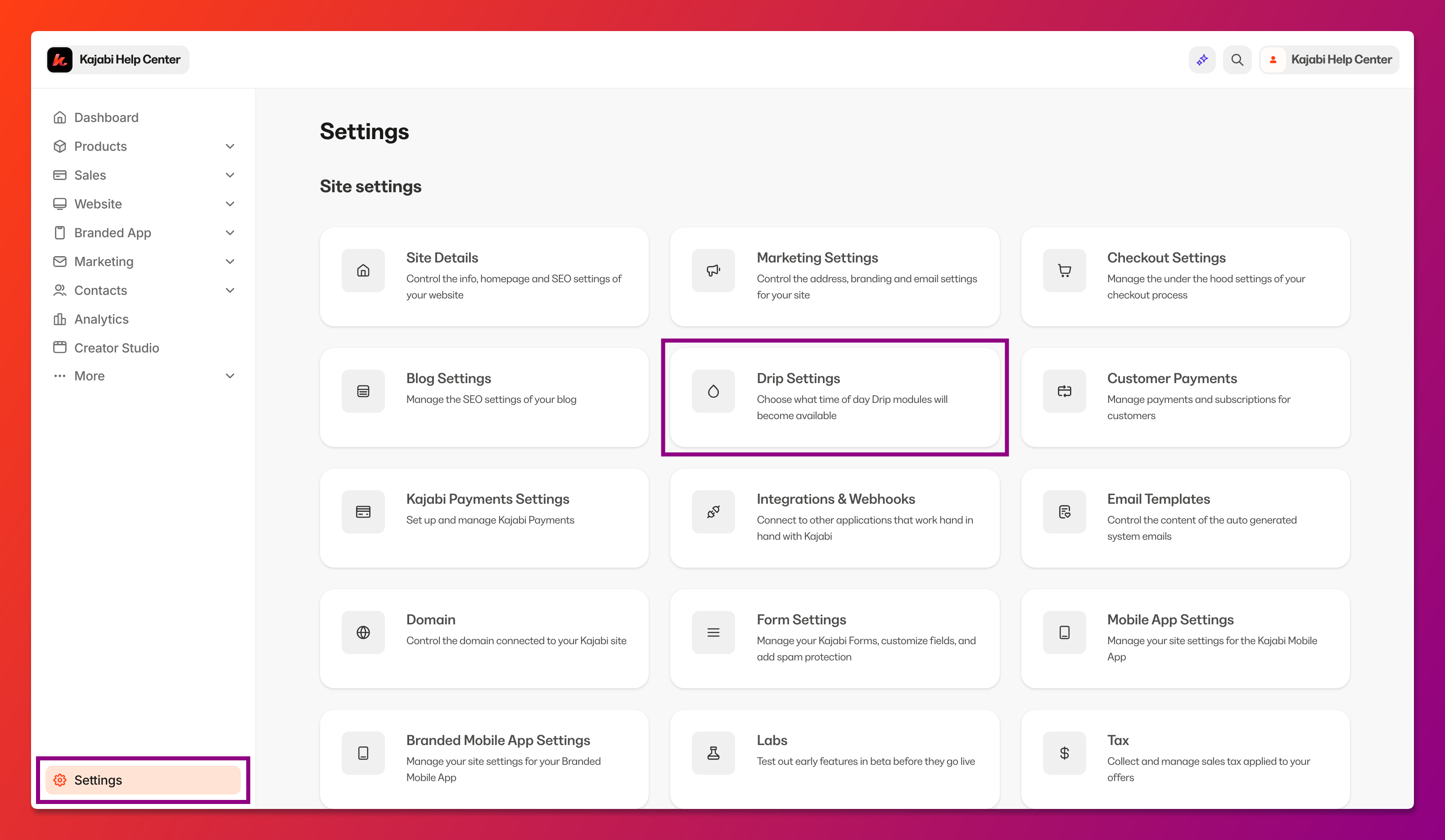The height and width of the screenshot is (840, 1445).
Task: Click the Creator Studio icon in sidebar
Action: pos(59,348)
